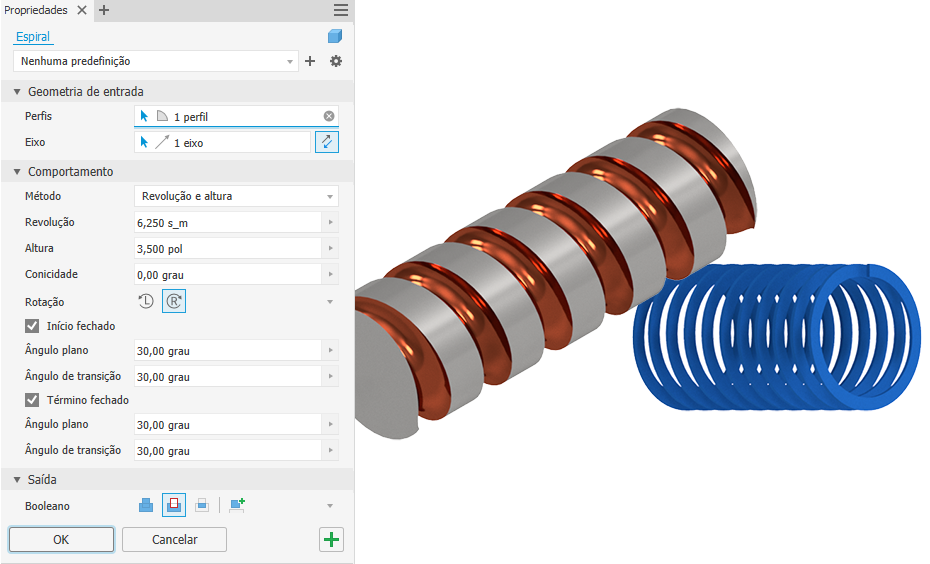This screenshot has width=930, height=564.
Task: Click Ângulo plano field under Término fechado
Action: [228, 425]
